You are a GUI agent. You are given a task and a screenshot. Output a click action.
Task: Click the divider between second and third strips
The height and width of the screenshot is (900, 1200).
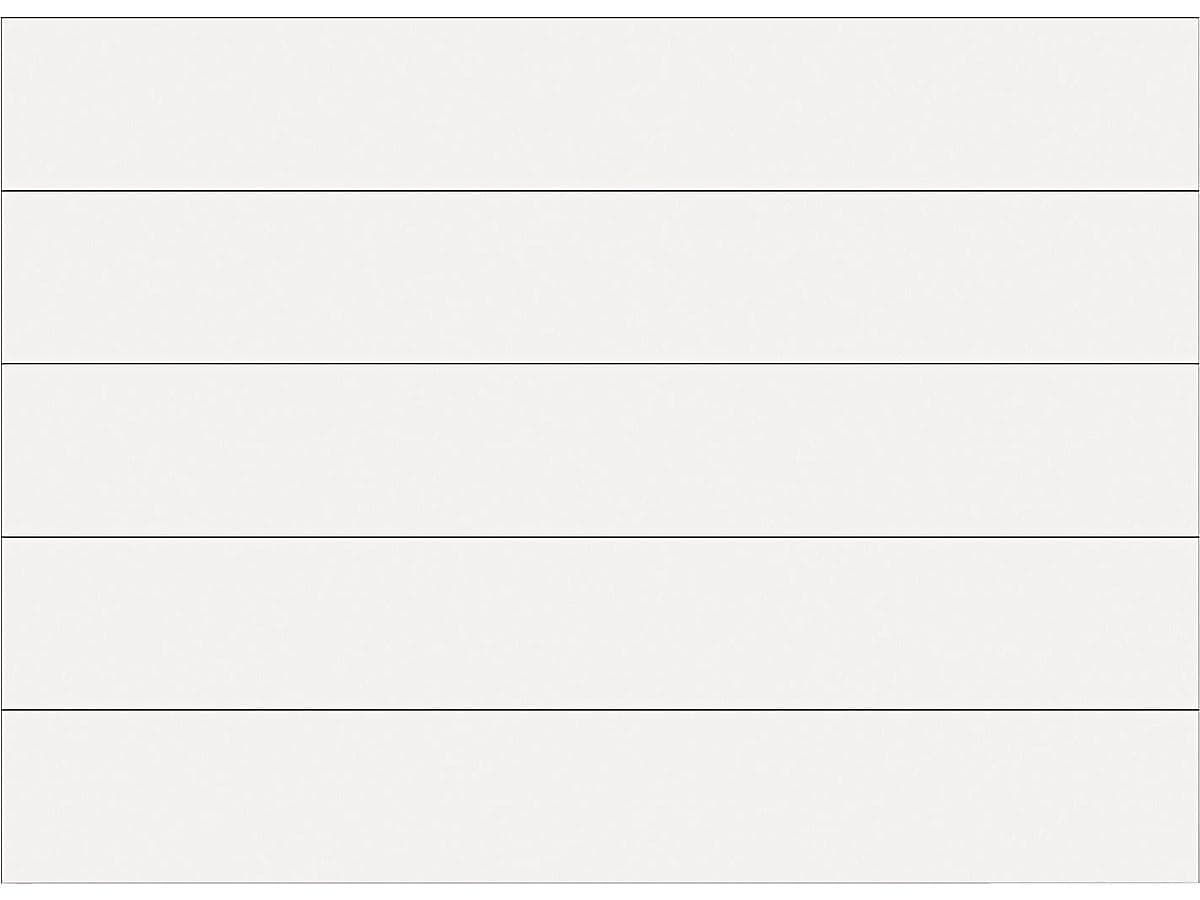click(x=600, y=363)
